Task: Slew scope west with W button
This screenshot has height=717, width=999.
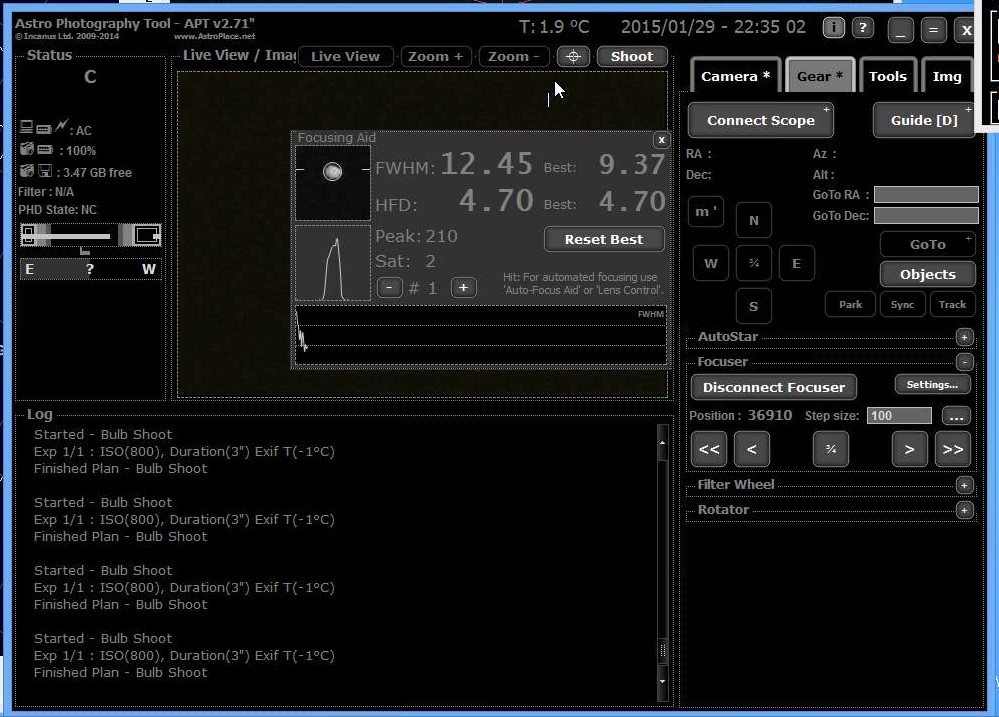Action: coord(710,263)
